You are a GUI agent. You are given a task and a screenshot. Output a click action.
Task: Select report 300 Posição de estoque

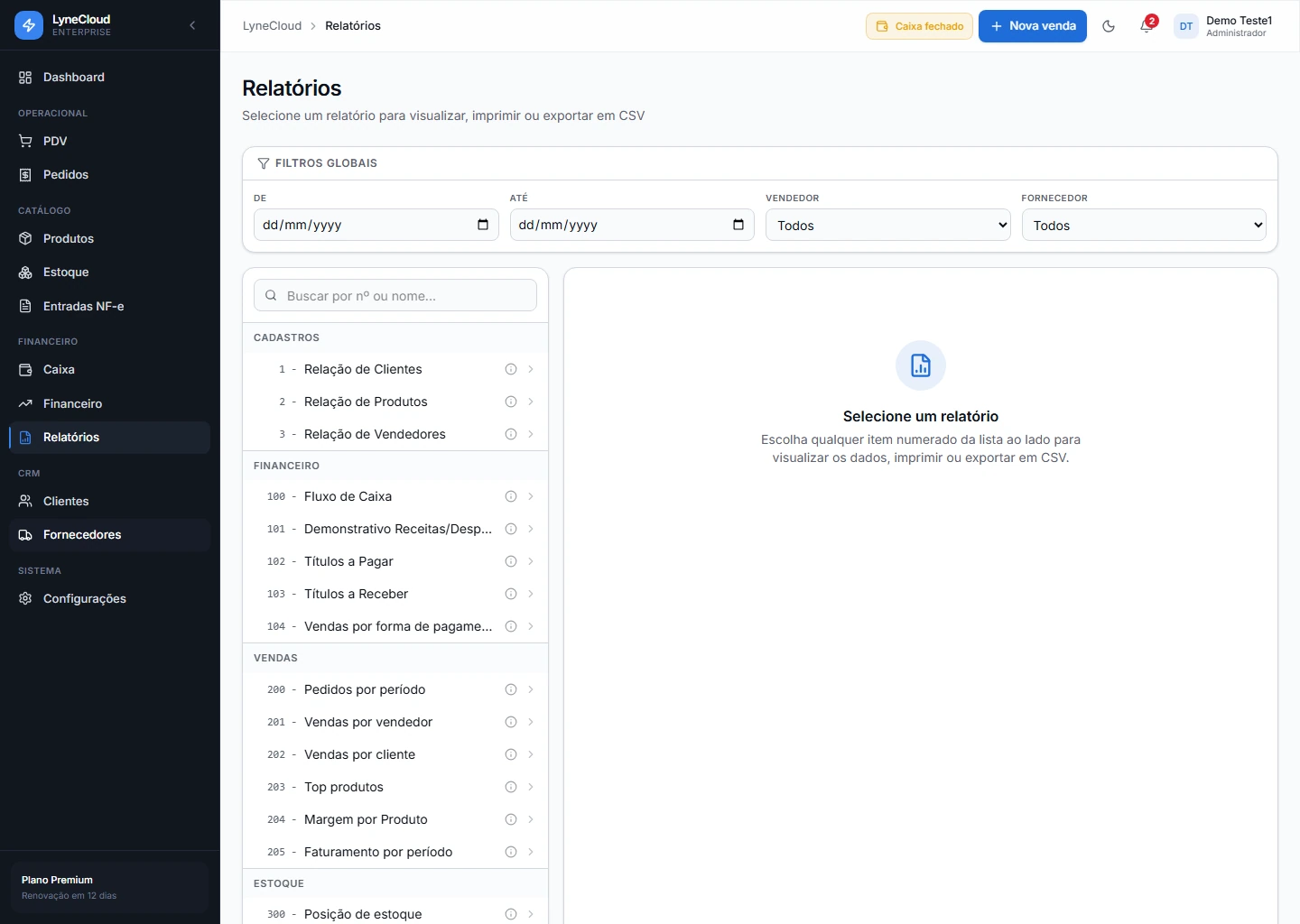point(395,912)
